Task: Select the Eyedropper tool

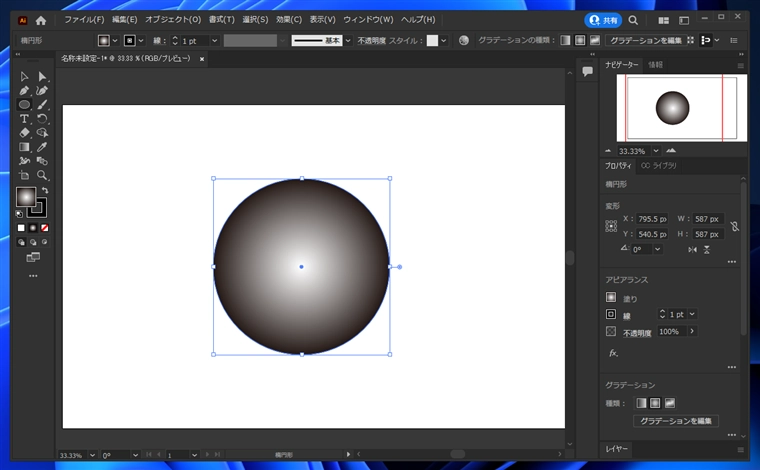Action: click(x=42, y=147)
